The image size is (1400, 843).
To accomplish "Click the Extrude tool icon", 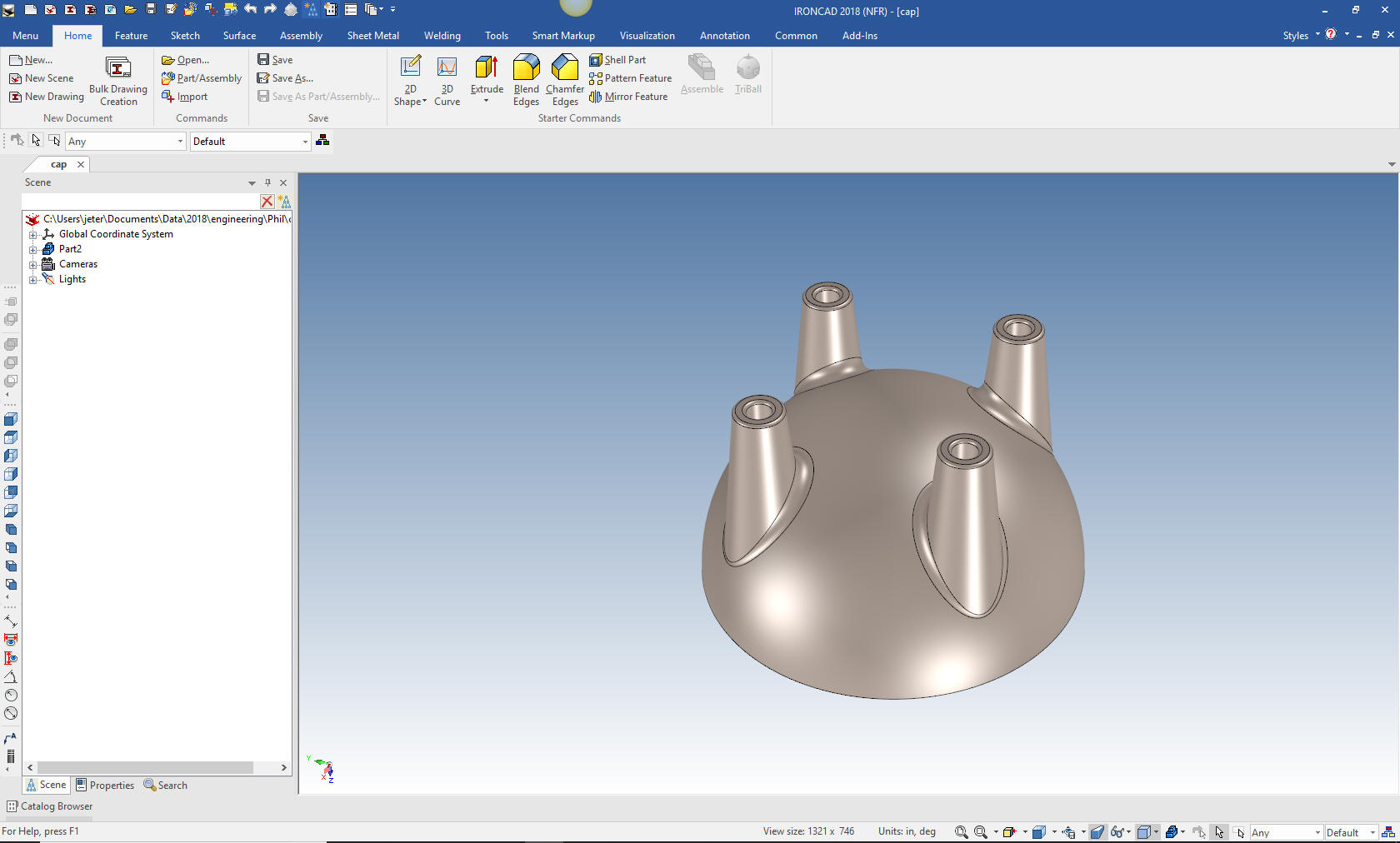I will (x=487, y=67).
